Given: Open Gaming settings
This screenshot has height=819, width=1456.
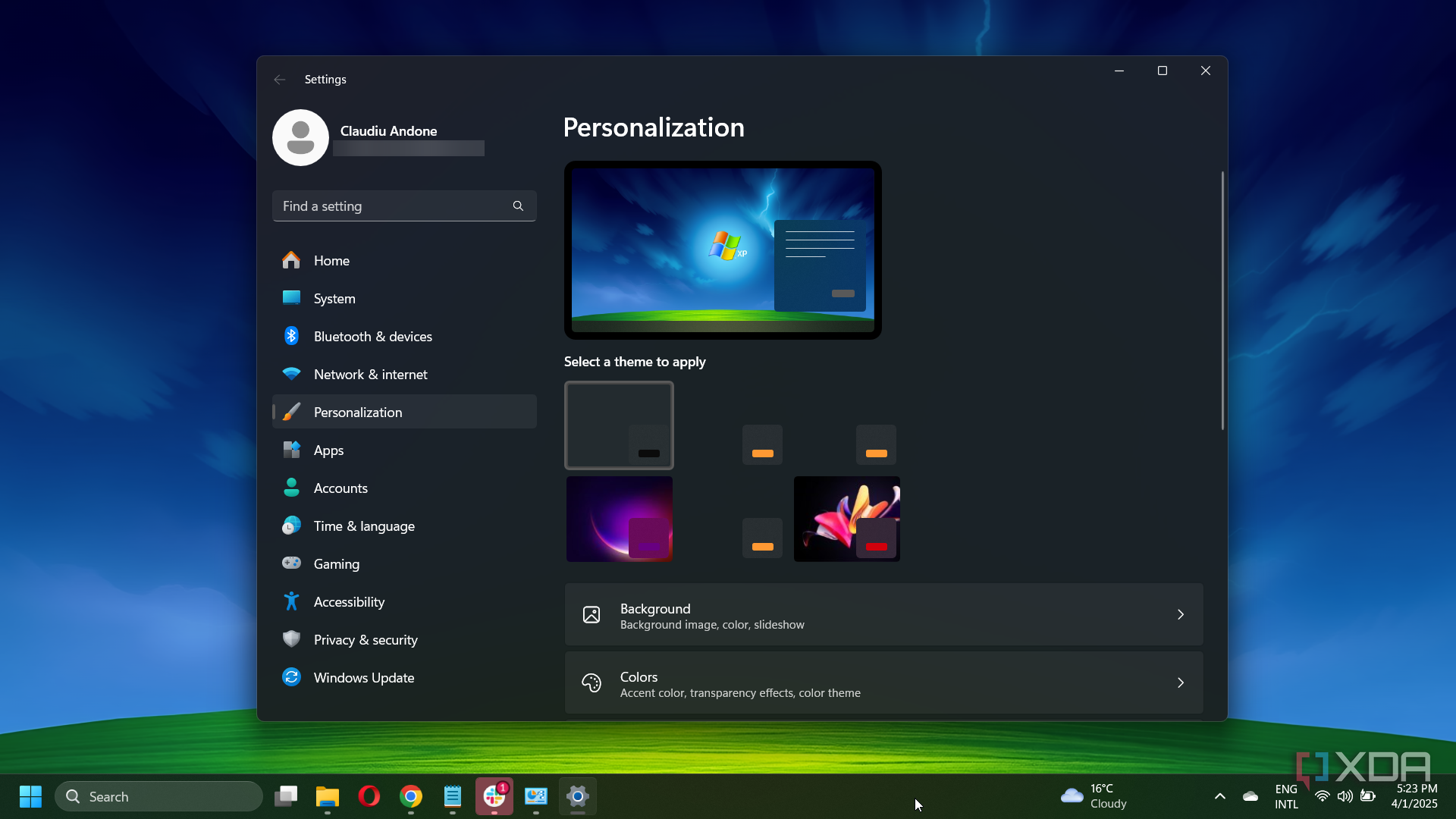Looking at the screenshot, I should [404, 563].
